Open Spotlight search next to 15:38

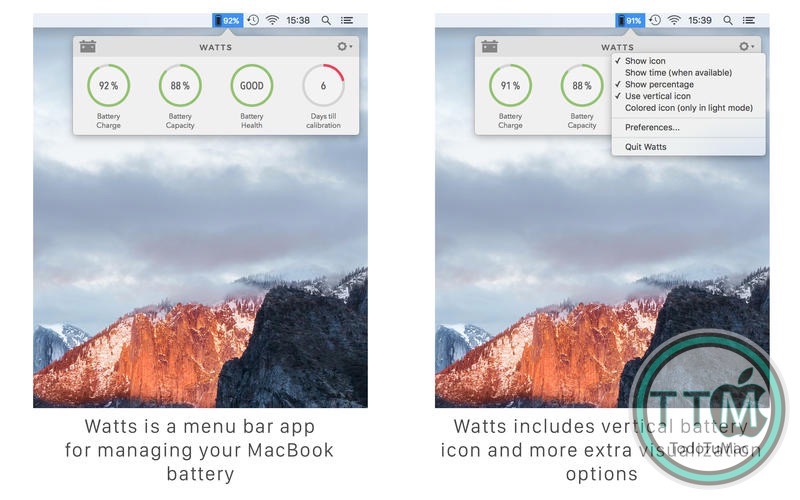(326, 20)
